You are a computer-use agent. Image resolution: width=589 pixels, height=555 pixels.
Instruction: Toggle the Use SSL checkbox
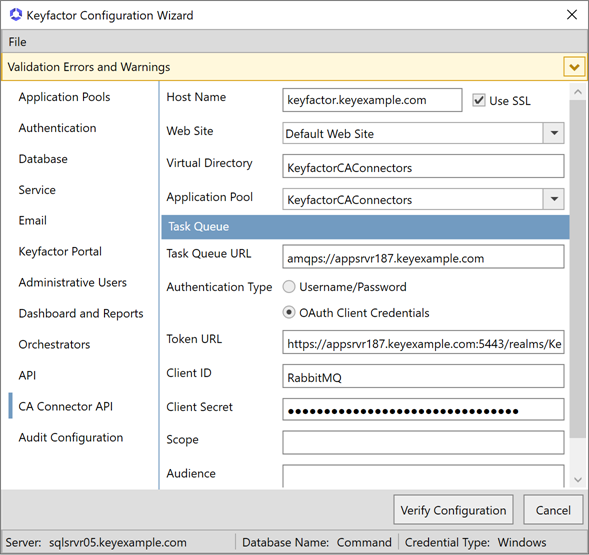coord(479,100)
